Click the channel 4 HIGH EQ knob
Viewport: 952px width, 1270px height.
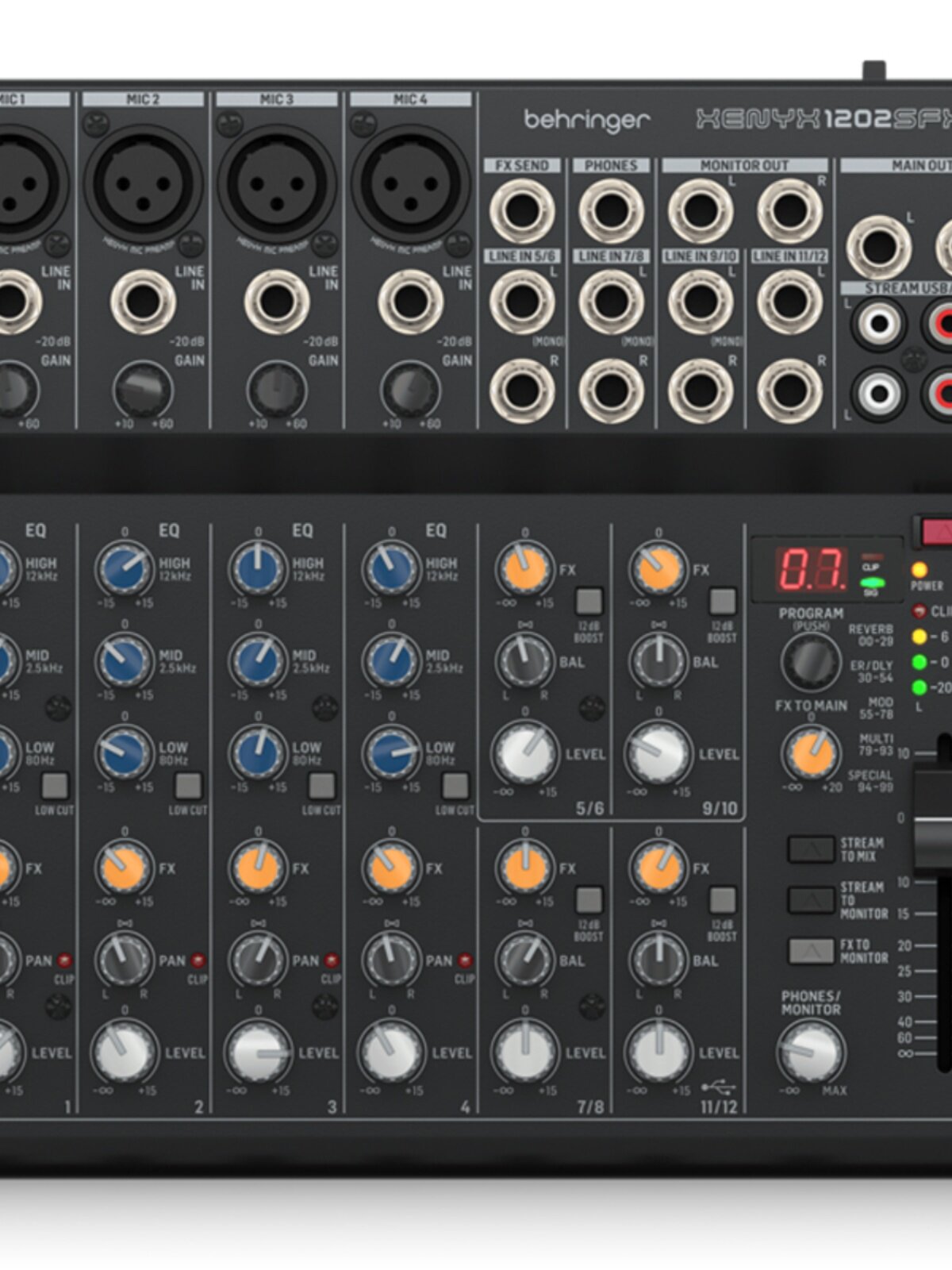(x=391, y=570)
